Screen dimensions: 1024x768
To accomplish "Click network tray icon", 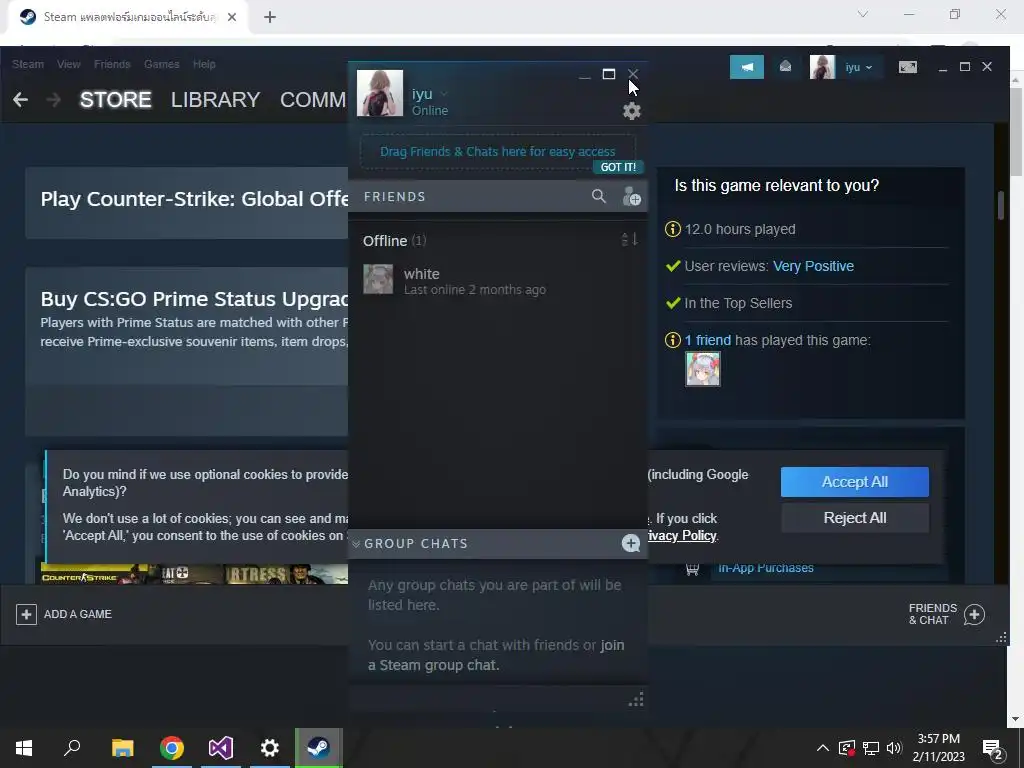I will click(871, 748).
